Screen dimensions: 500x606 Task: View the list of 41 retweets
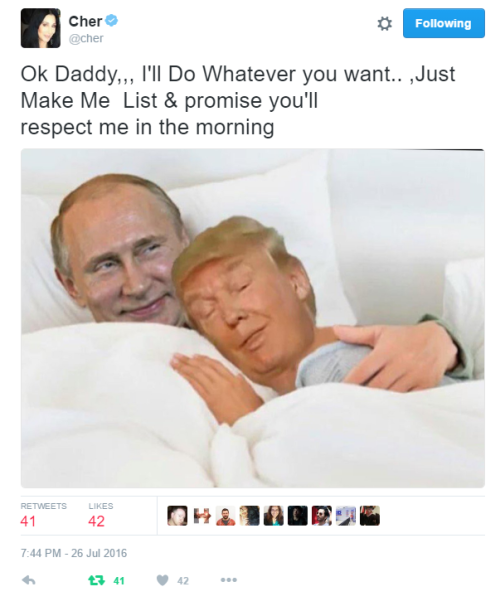pos(43,515)
